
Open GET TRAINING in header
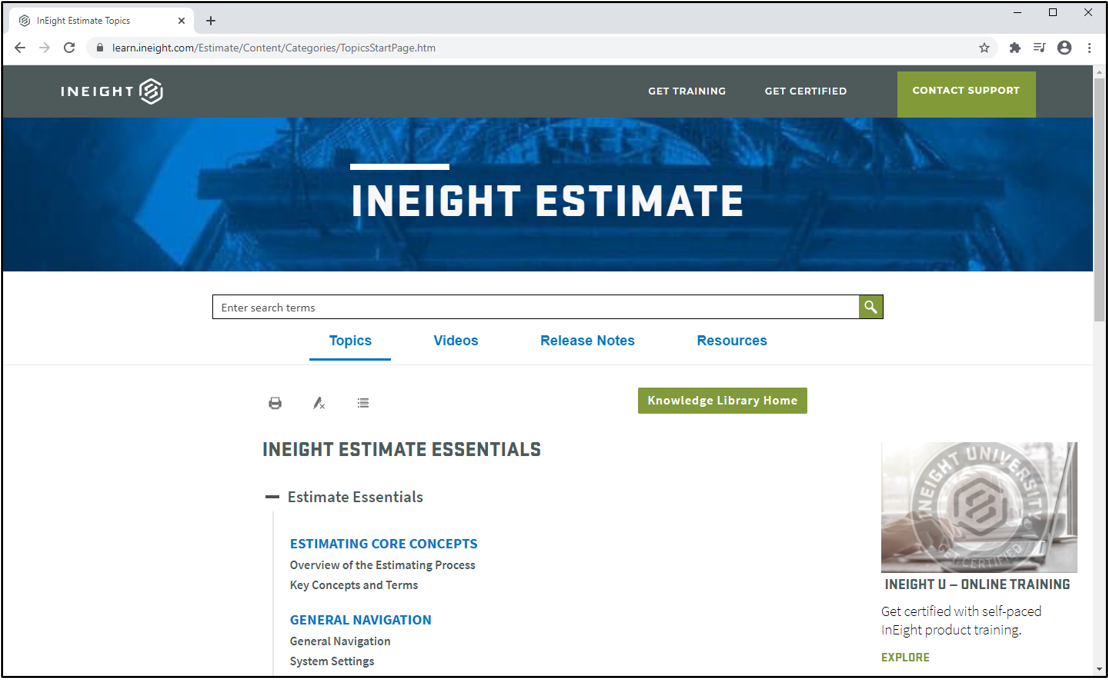pyautogui.click(x=687, y=91)
